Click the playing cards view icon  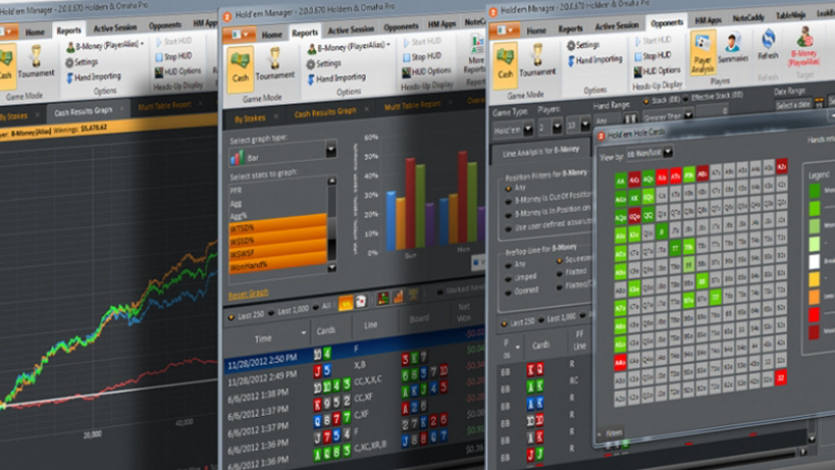pos(361,302)
